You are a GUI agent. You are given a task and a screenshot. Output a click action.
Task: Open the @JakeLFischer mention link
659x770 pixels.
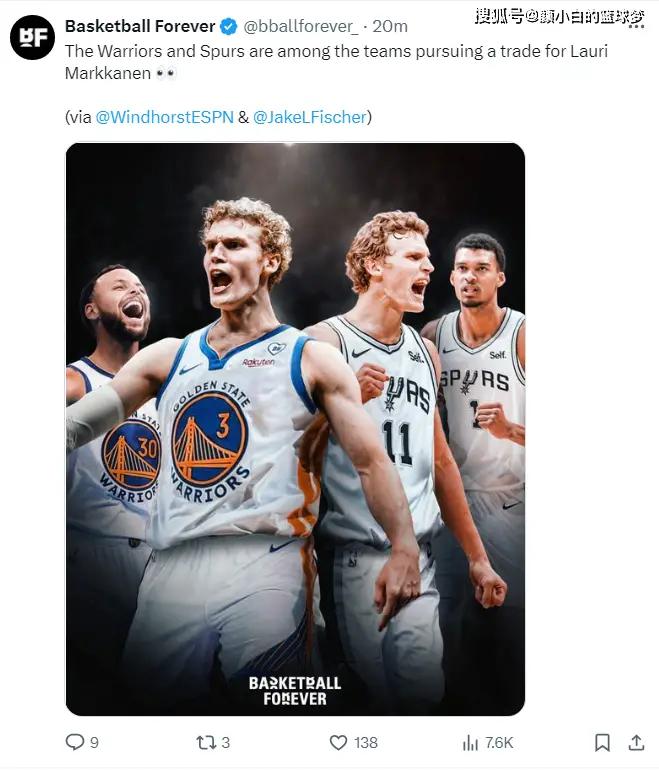pos(310,117)
